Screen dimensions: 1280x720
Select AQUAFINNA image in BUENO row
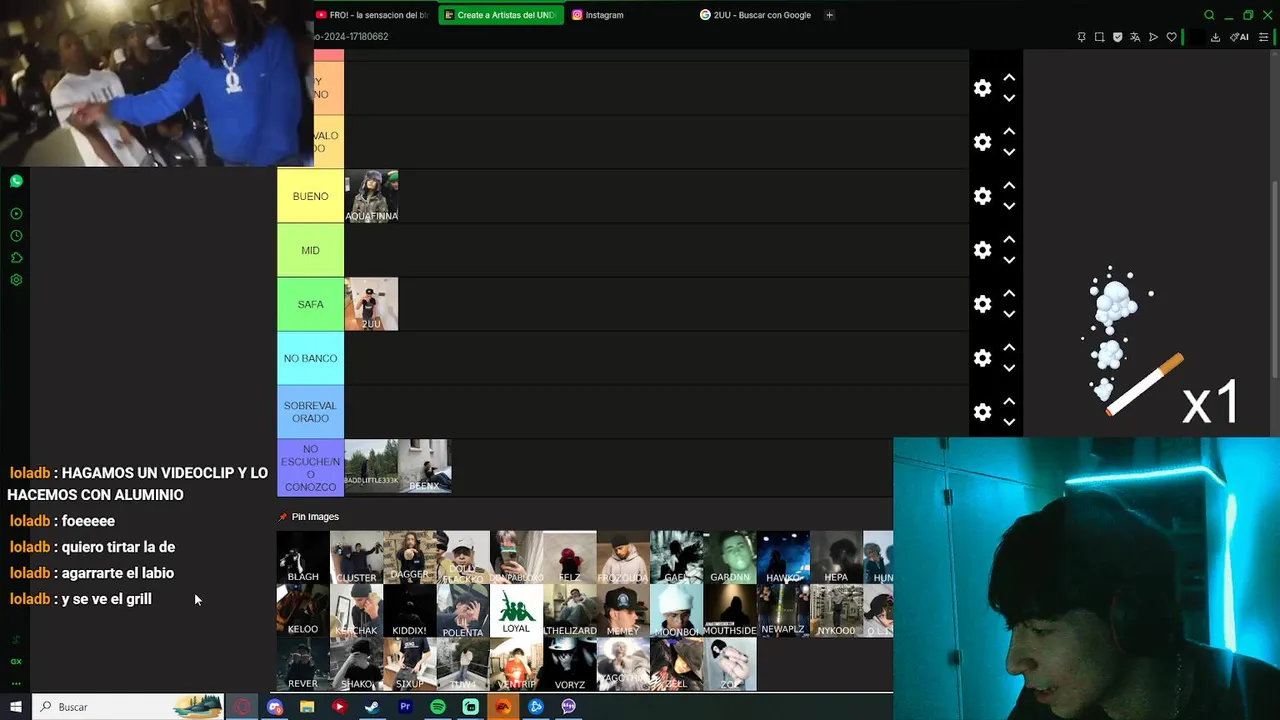[371, 196]
